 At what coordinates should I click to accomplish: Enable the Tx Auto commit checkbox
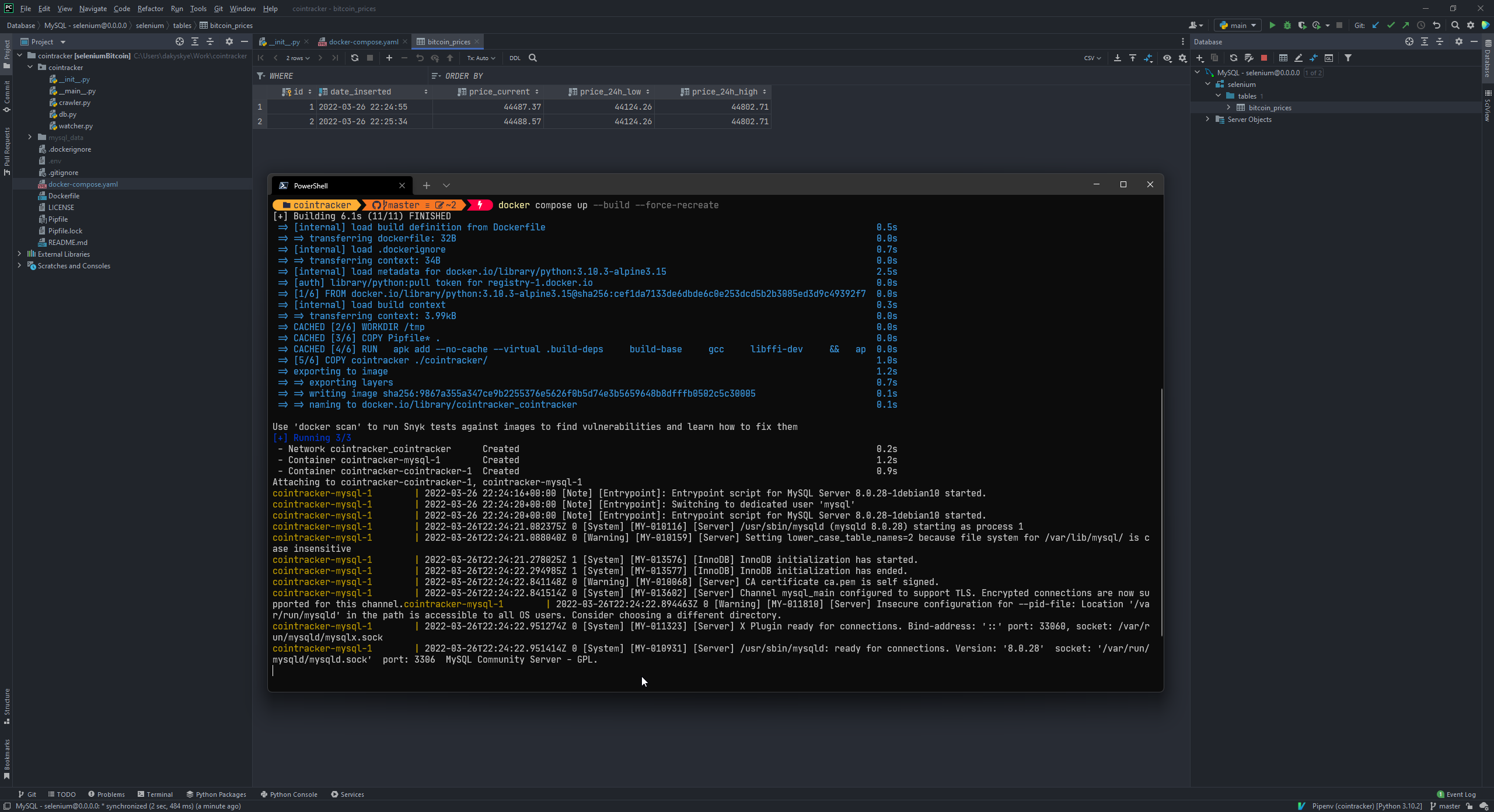pos(480,58)
